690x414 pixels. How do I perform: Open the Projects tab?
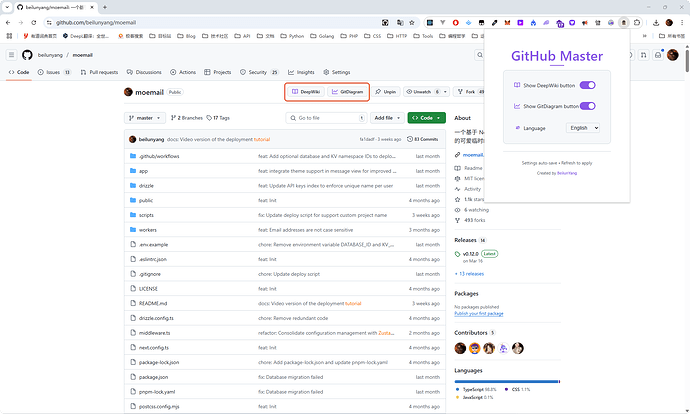click(x=218, y=72)
